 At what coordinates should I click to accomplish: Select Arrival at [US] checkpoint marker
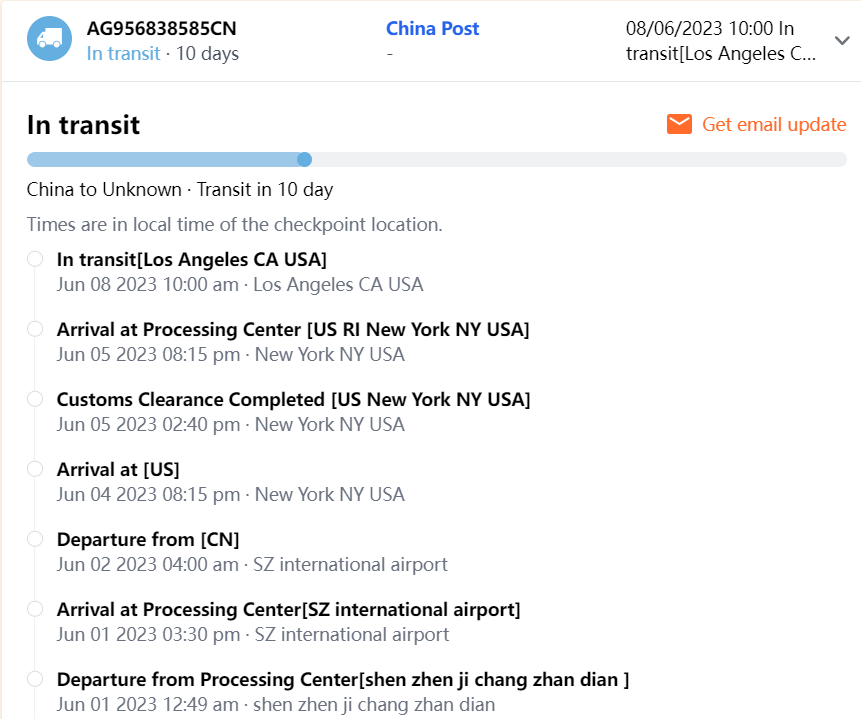click(35, 469)
